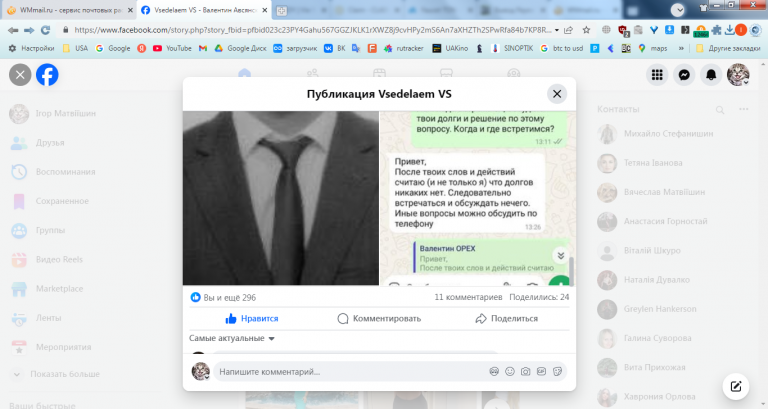
Task: Open the browser extensions puzzle icon
Action: [716, 30]
